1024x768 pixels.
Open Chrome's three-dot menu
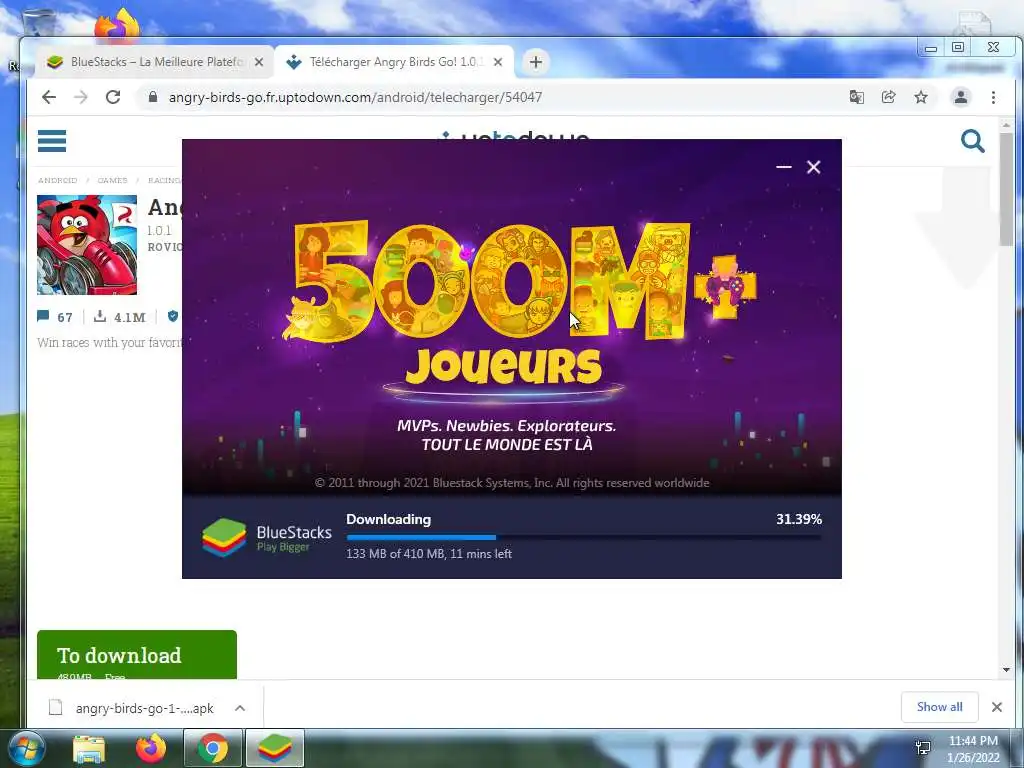[x=993, y=97]
